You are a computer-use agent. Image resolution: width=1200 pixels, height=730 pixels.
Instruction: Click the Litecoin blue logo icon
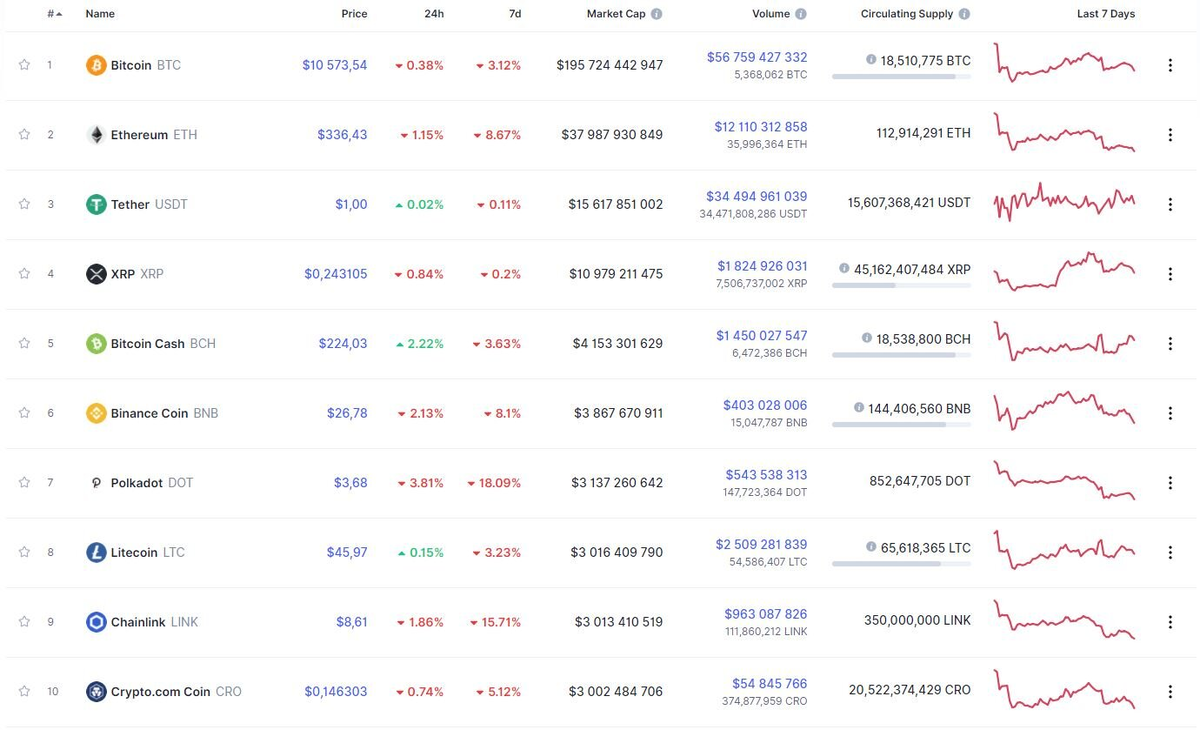click(x=96, y=552)
